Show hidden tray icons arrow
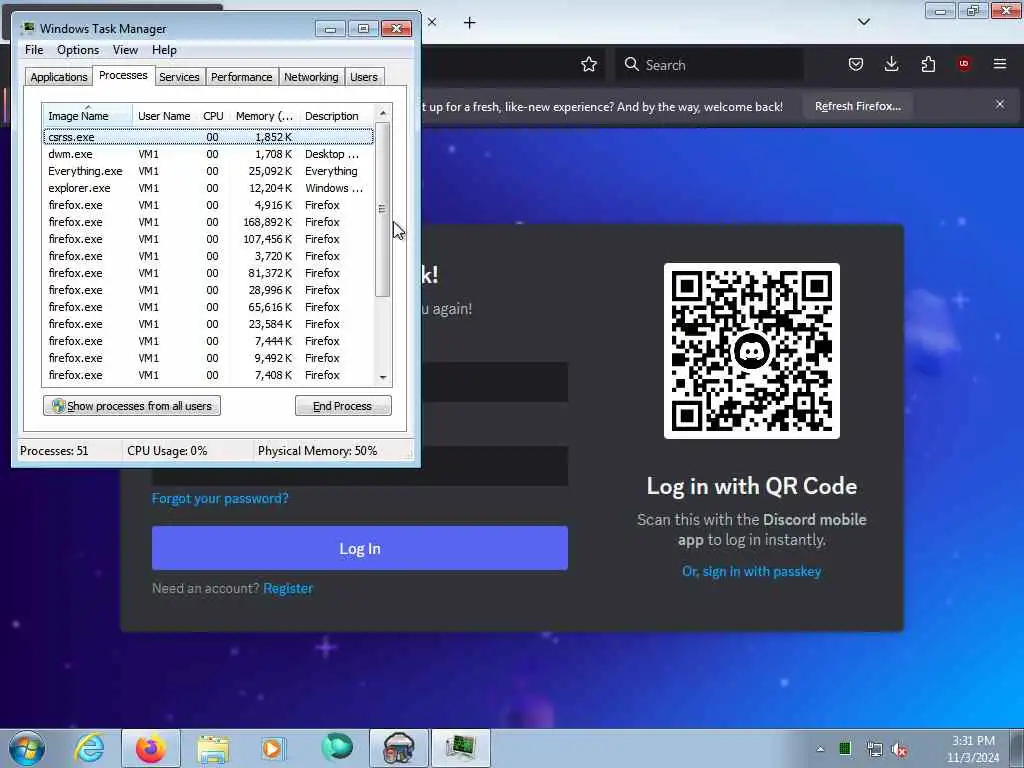The width and height of the screenshot is (1024, 768). [x=820, y=749]
